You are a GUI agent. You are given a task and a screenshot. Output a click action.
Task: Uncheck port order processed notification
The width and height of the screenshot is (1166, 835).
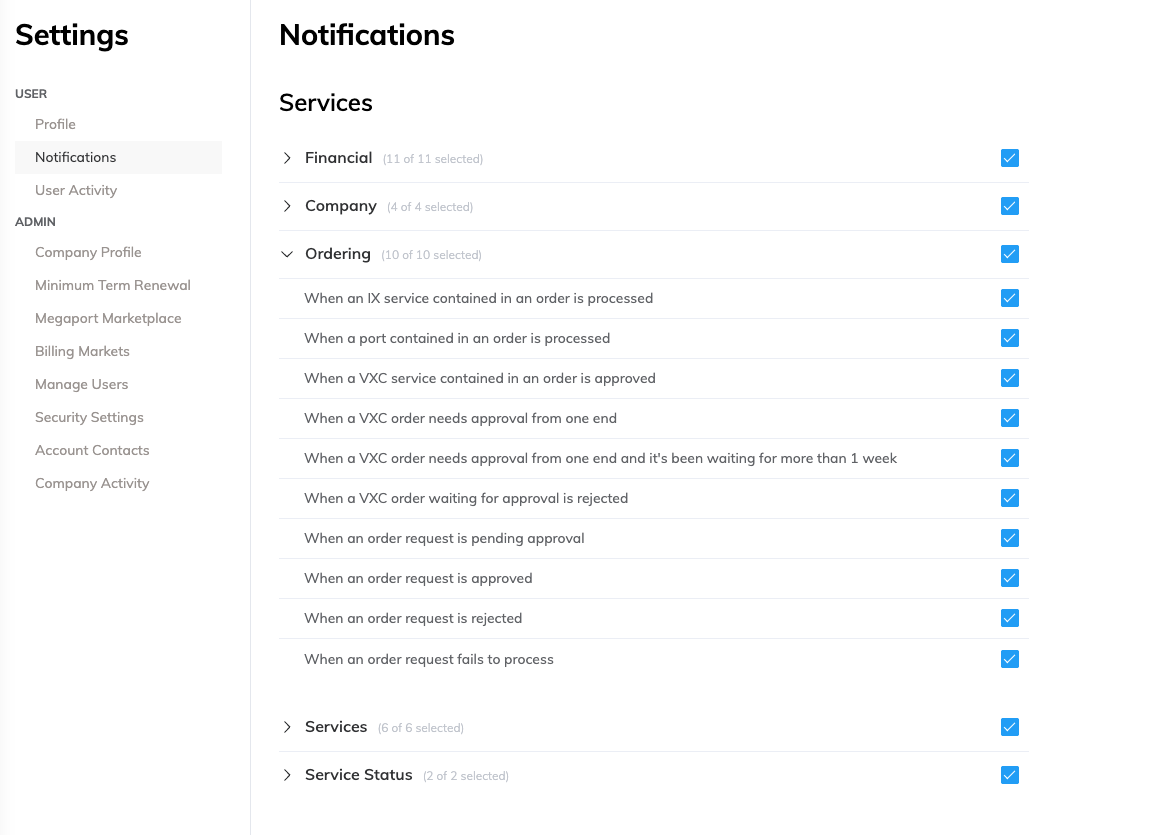pos(1010,338)
